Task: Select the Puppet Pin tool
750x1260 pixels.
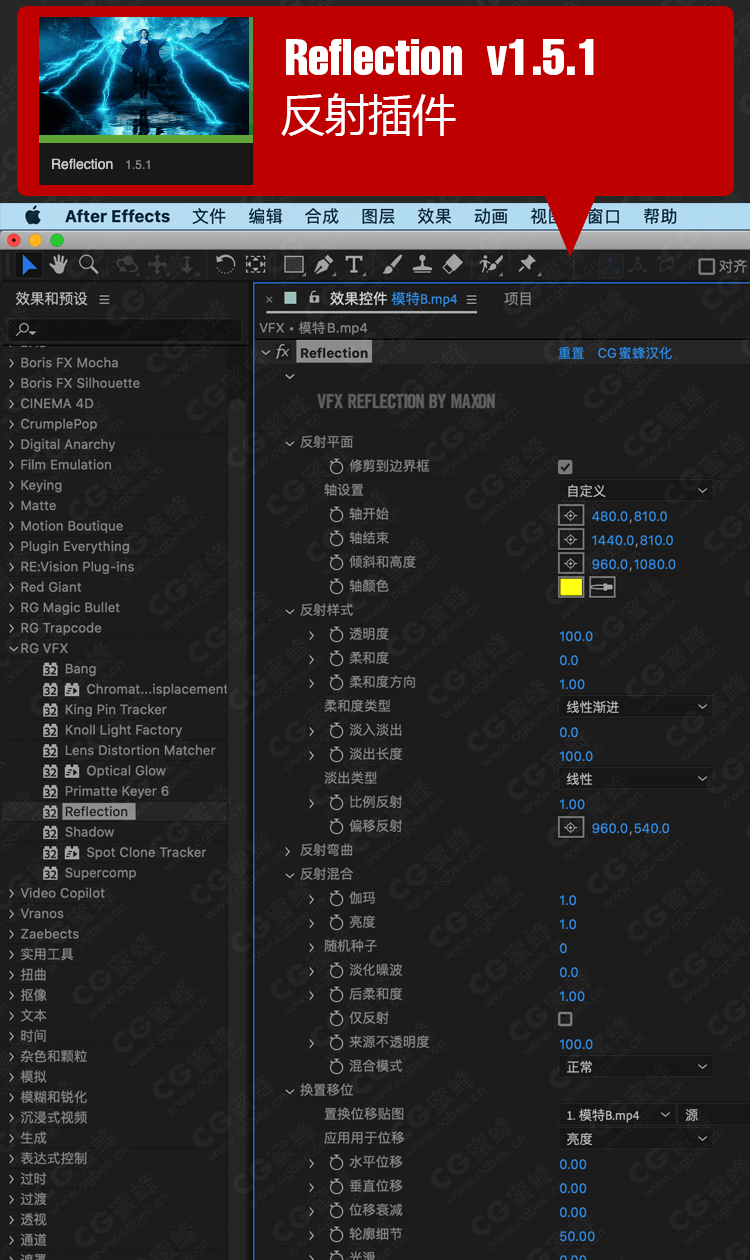Action: coord(527,265)
